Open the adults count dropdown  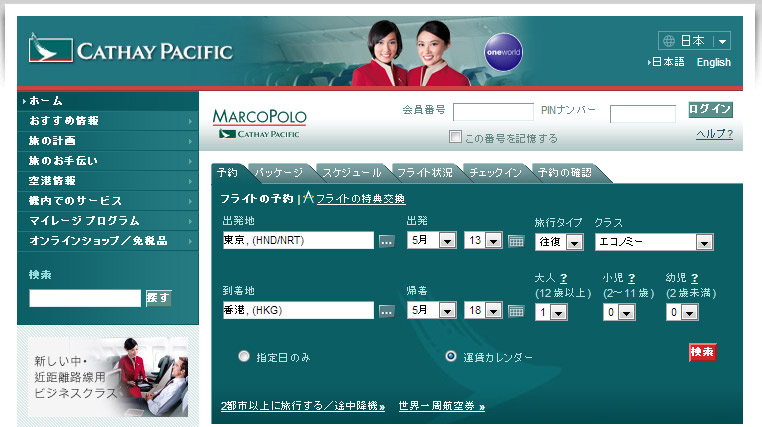551,312
